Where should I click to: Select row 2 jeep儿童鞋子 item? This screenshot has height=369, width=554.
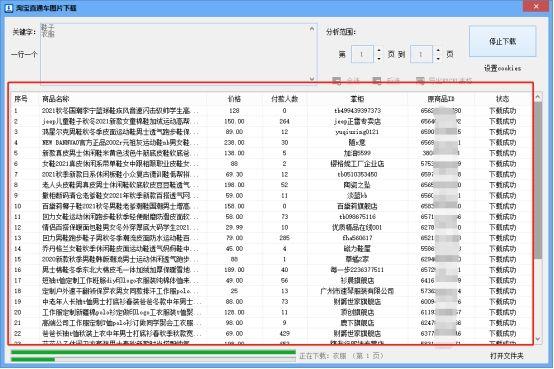point(271,121)
